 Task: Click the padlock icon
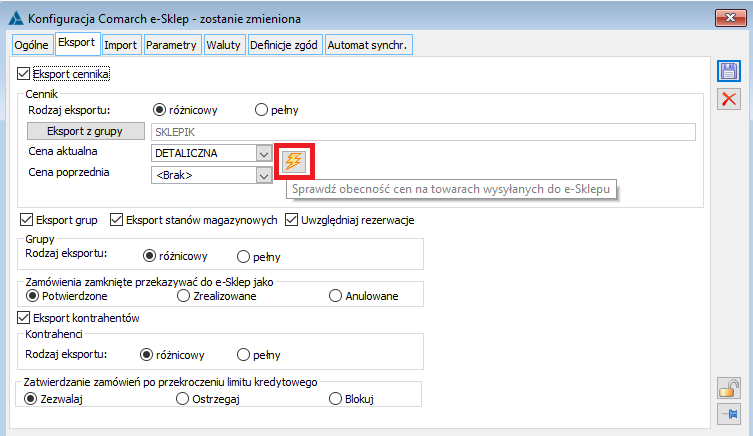[x=729, y=388]
